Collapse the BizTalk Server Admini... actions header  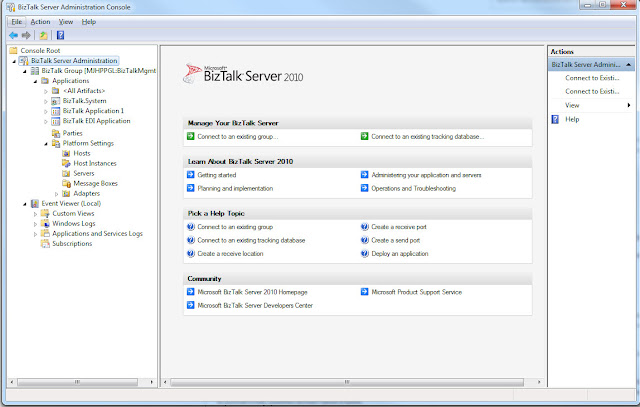[x=629, y=64]
